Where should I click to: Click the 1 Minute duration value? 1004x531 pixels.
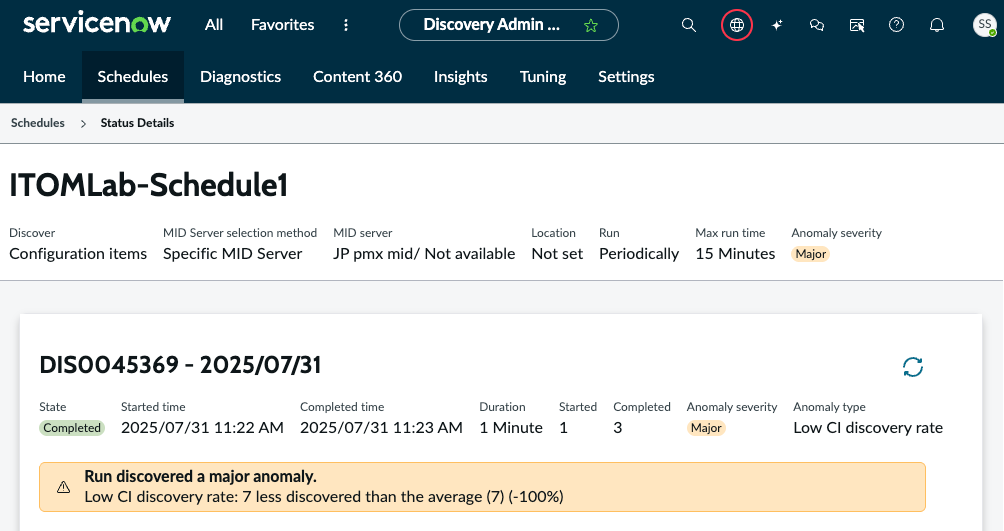click(511, 428)
